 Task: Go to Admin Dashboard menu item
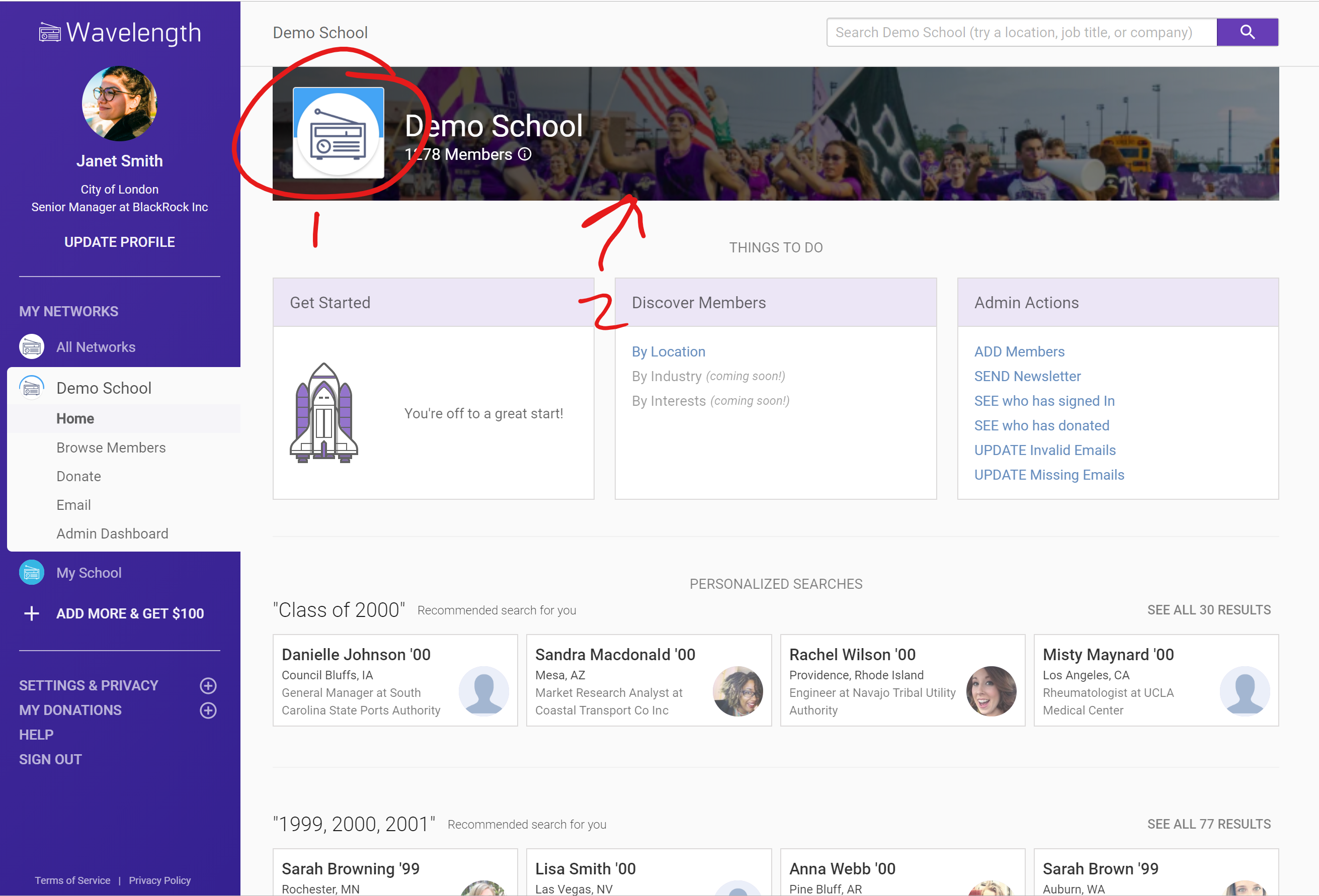coord(112,533)
